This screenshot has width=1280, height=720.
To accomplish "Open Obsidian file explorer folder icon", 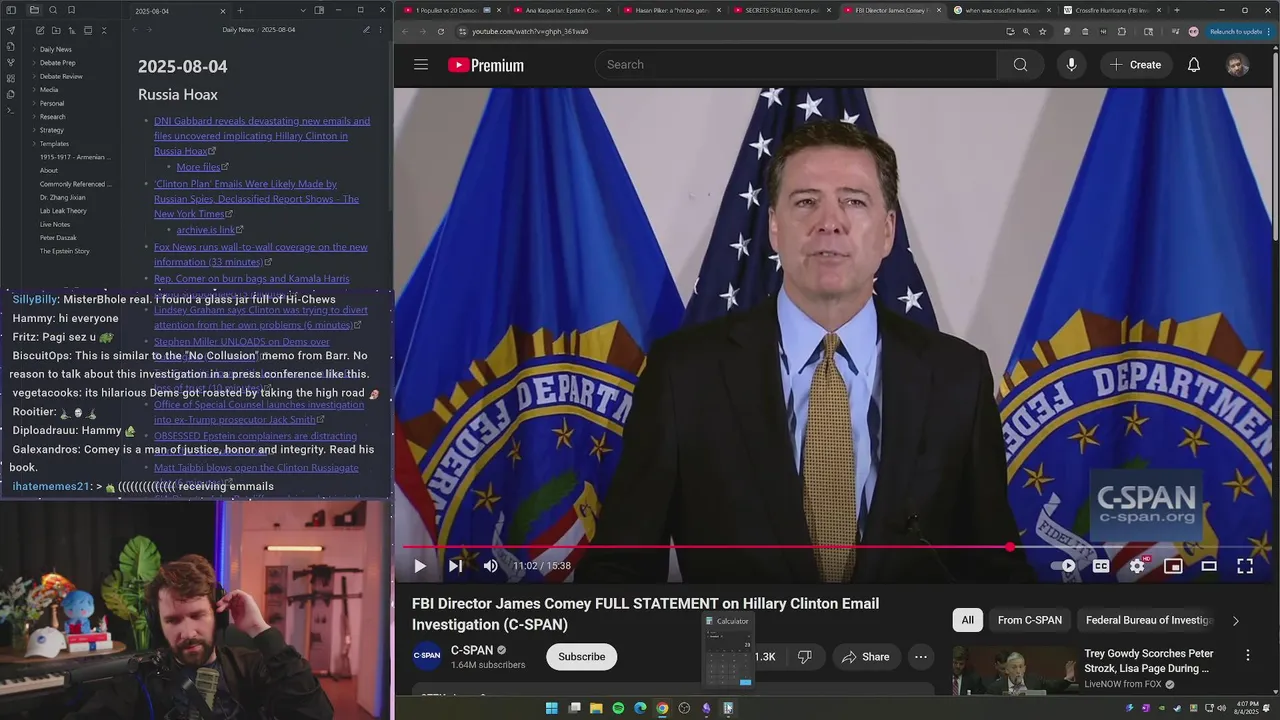I will click(33, 10).
